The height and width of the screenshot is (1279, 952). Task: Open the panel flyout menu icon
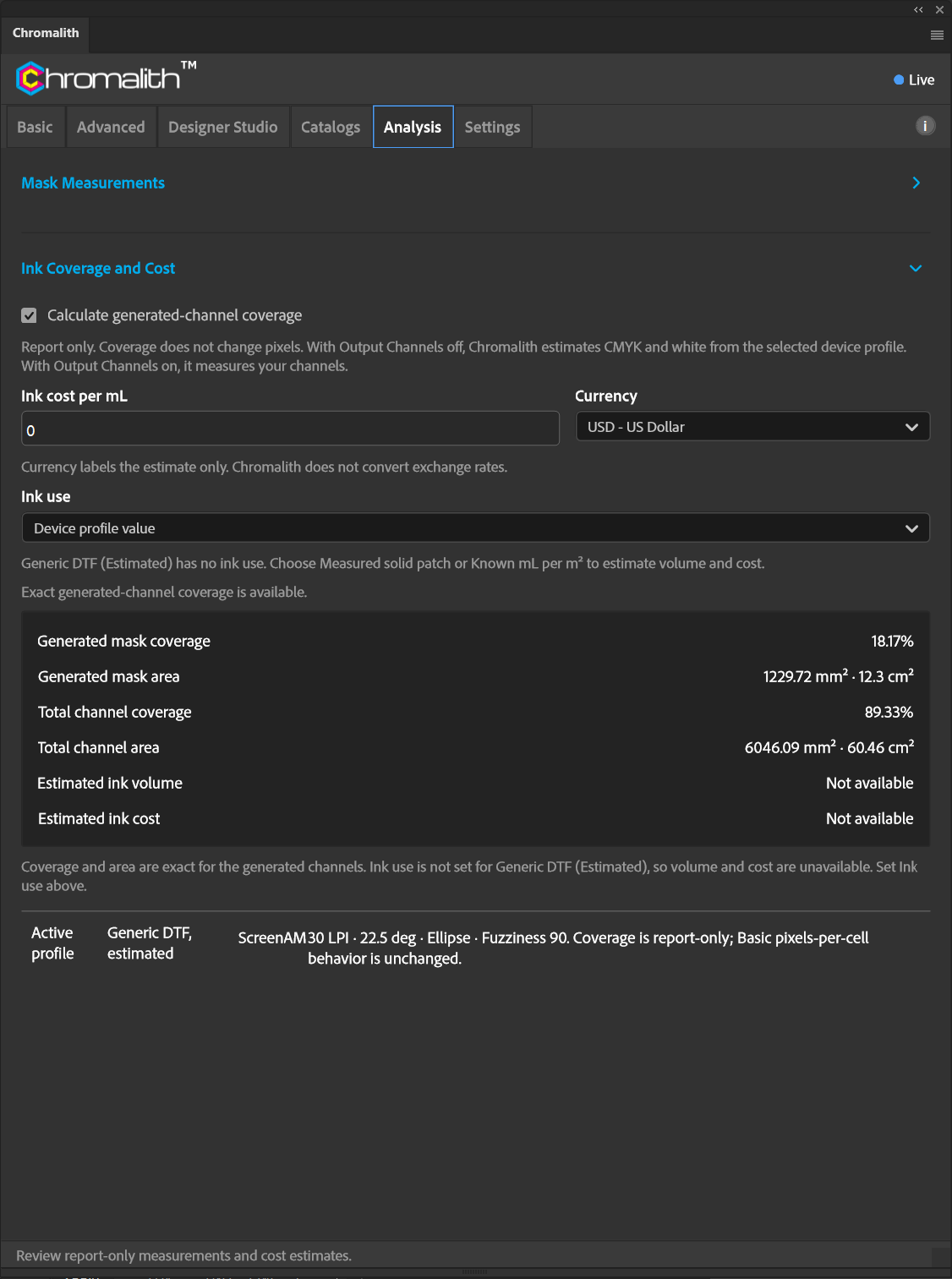[x=937, y=35]
